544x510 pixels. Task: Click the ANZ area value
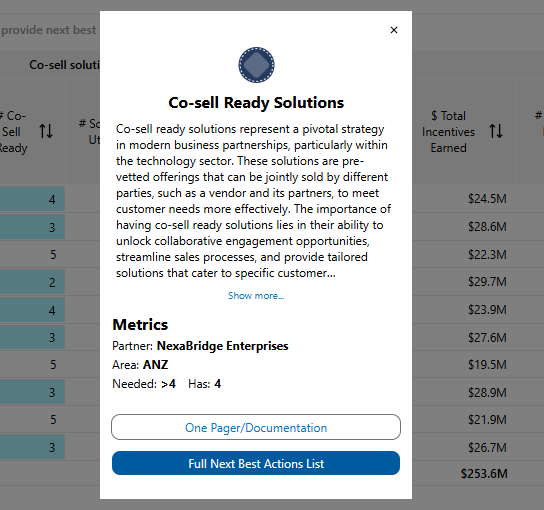[155, 365]
